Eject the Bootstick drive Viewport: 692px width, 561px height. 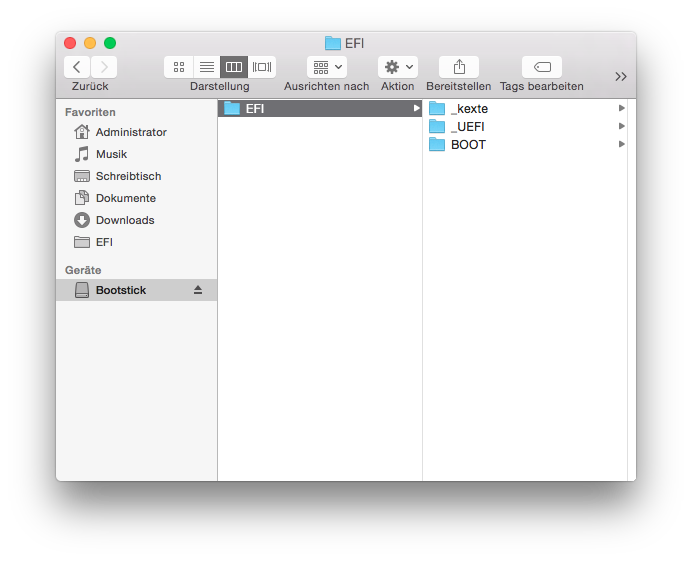click(x=198, y=290)
